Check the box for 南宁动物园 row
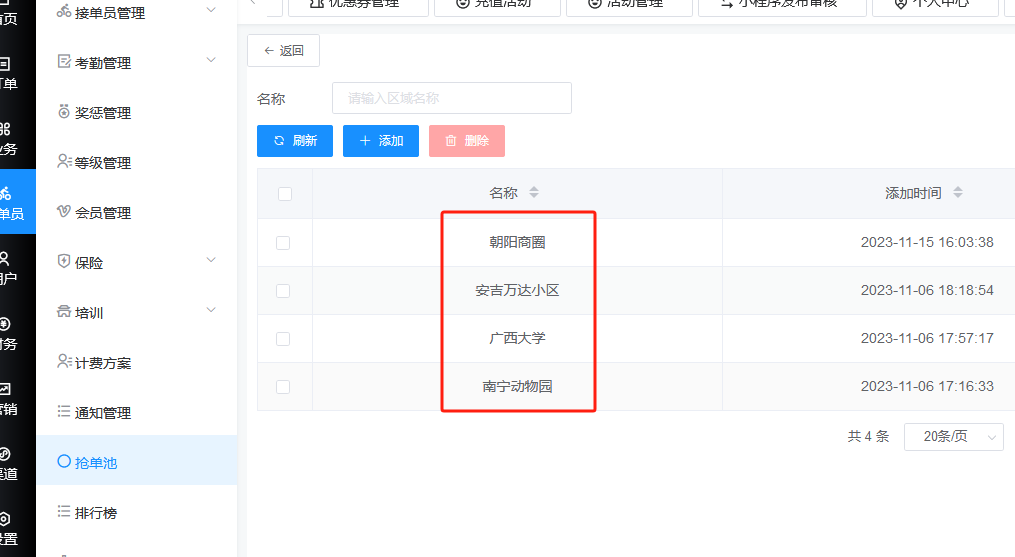1015x557 pixels. point(283,387)
